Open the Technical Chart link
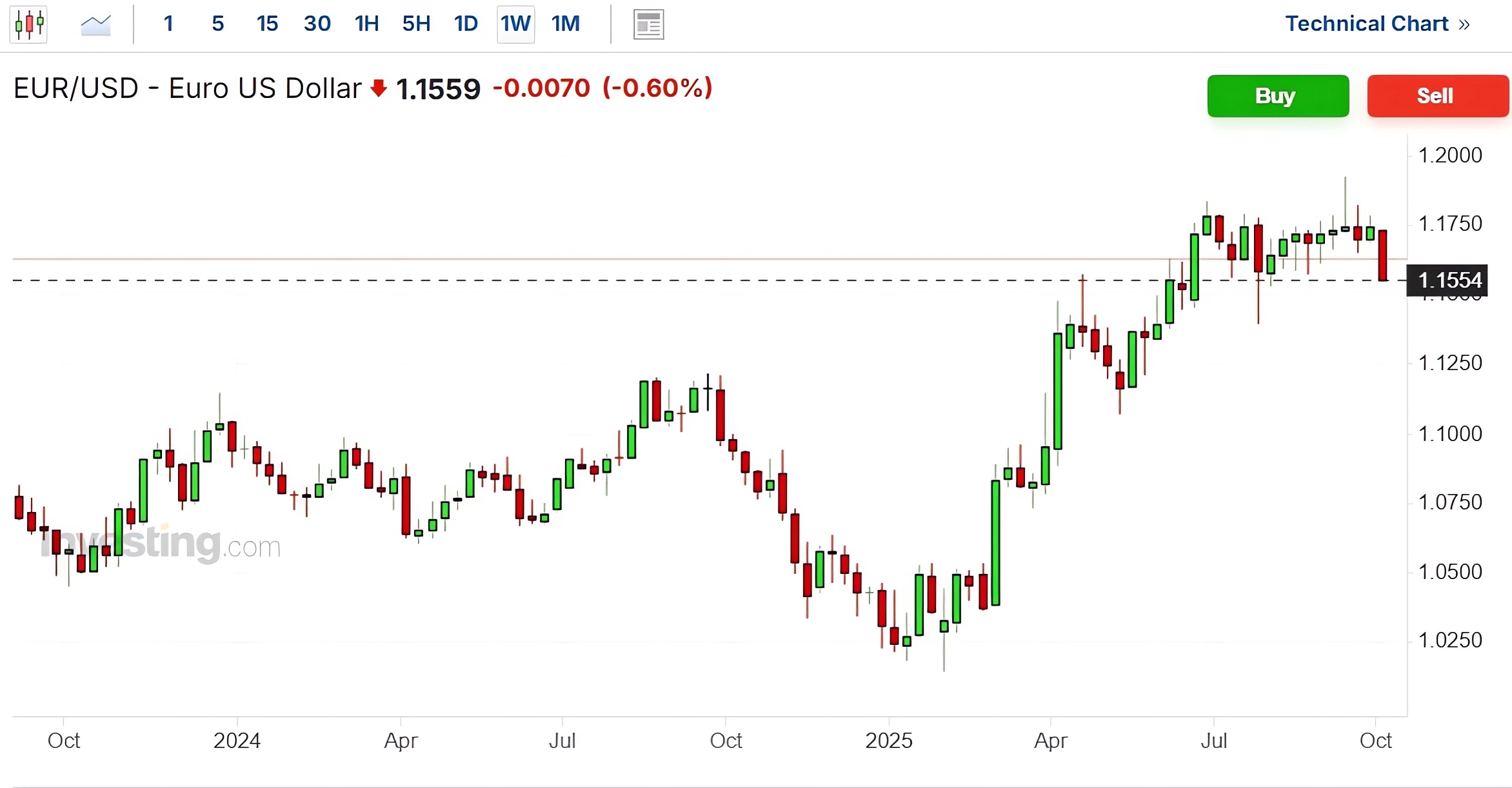1512x788 pixels. pyautogui.click(x=1377, y=24)
